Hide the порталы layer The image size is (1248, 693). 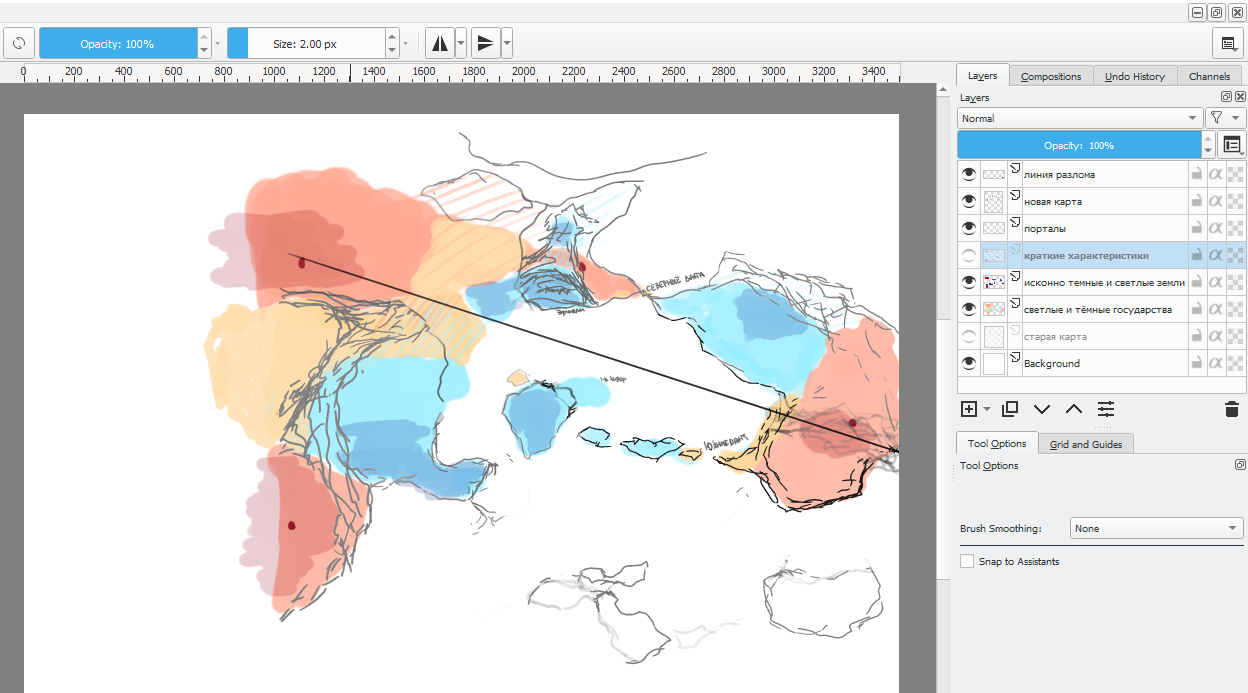(x=968, y=228)
